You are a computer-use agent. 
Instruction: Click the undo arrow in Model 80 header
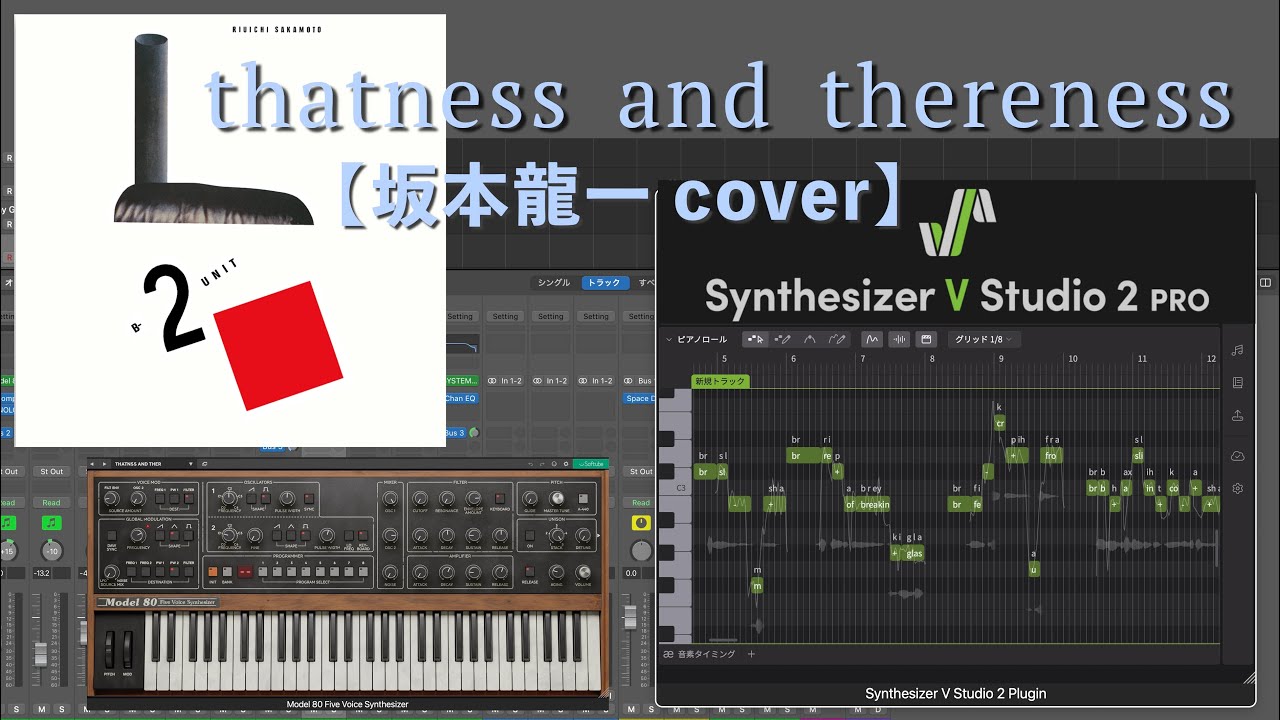pos(531,463)
